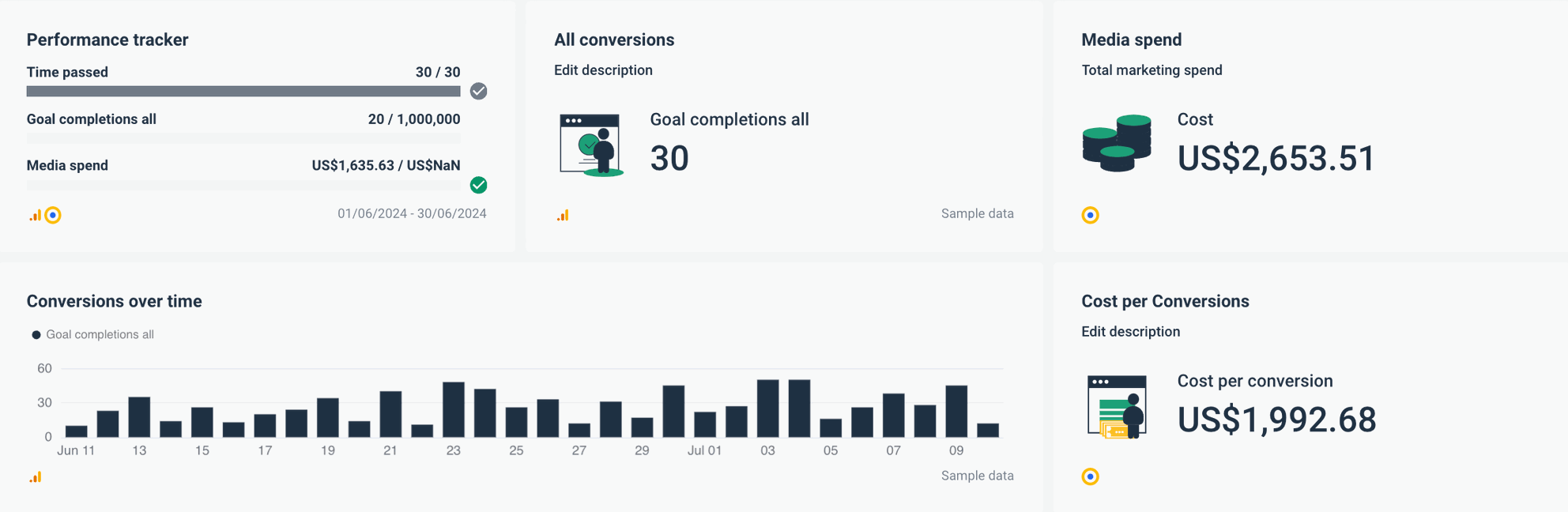Click the Google Analytics icon under All conversions
Screen dimensions: 1568x512
563,214
